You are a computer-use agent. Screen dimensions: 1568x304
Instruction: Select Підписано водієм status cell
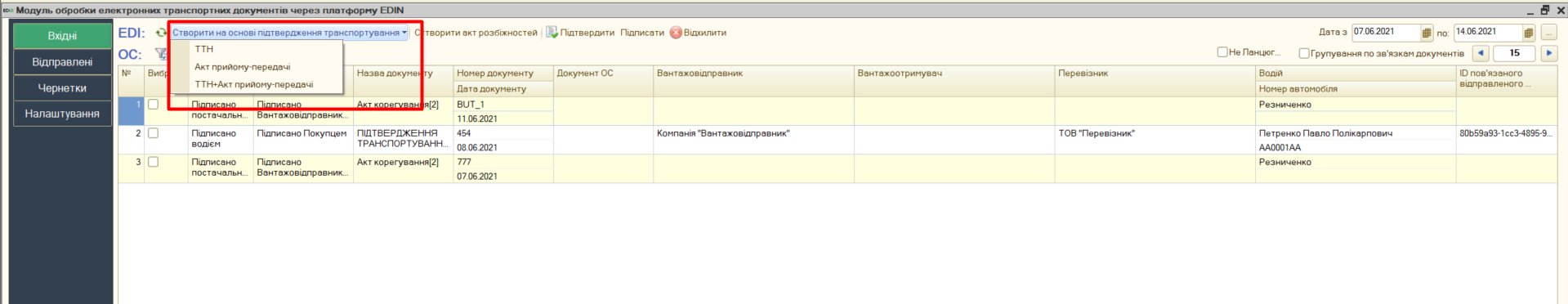[x=221, y=140]
